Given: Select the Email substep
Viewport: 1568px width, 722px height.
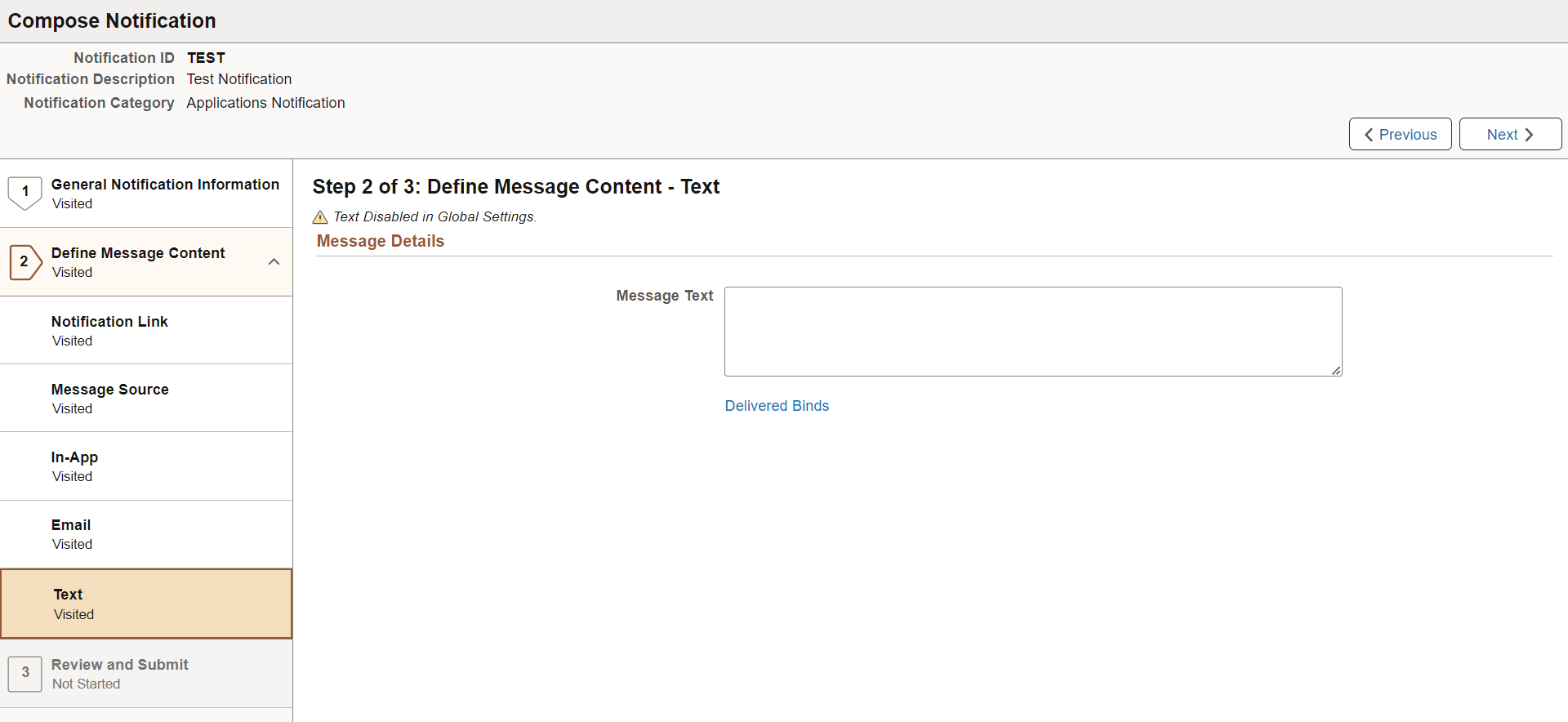Looking at the screenshot, I should 146,534.
